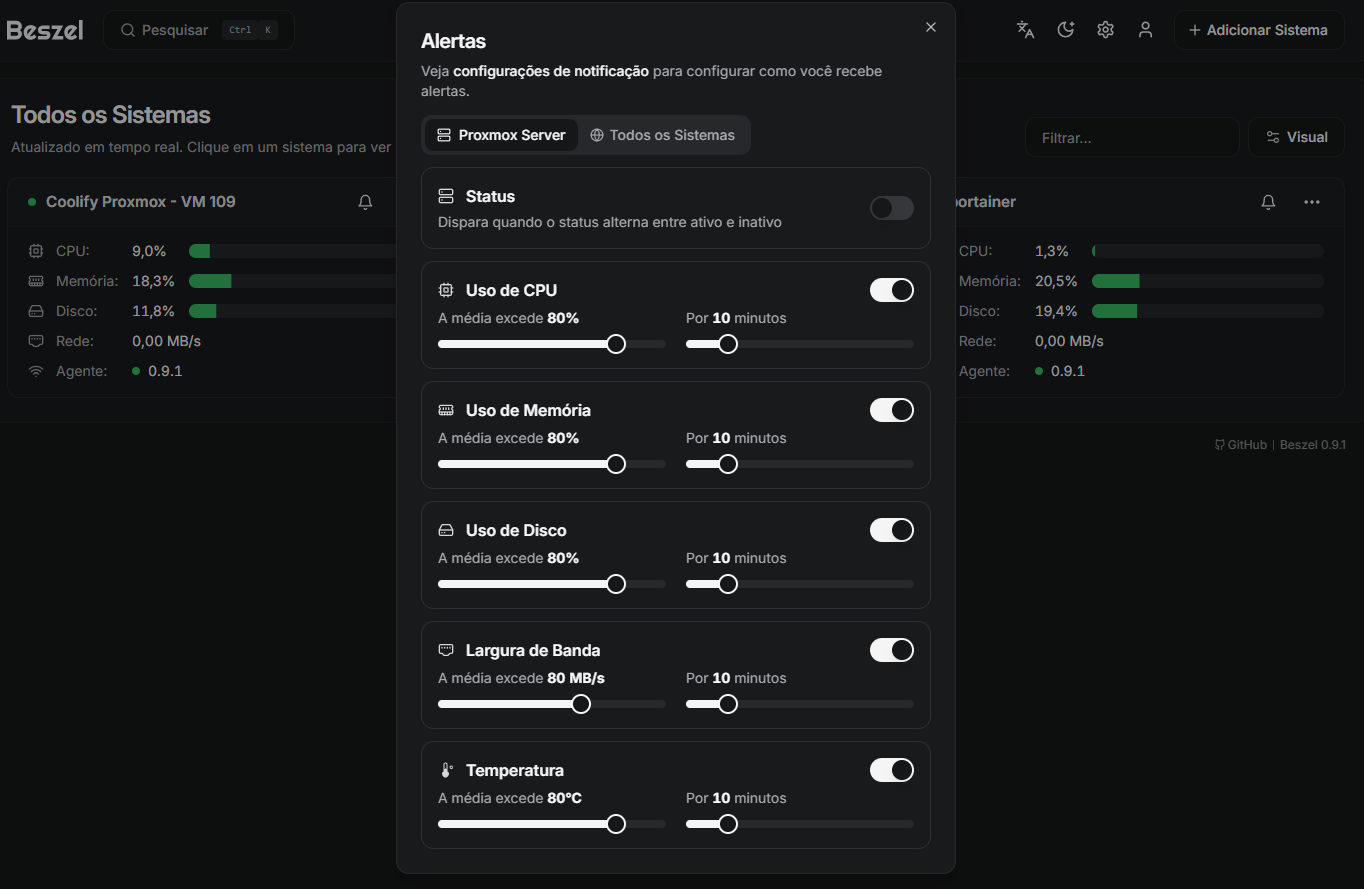This screenshot has height=889, width=1364.
Task: Click the Largura de Banda duration slider handle
Action: pyautogui.click(x=728, y=704)
